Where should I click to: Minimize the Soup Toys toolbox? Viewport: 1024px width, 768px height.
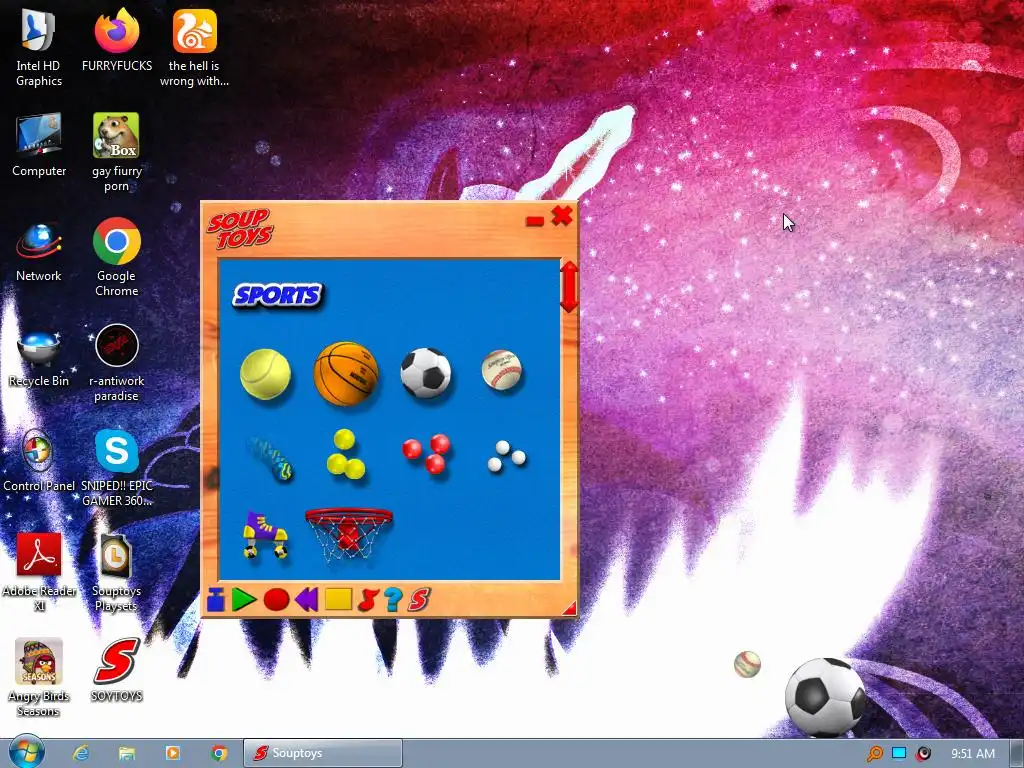tap(535, 221)
